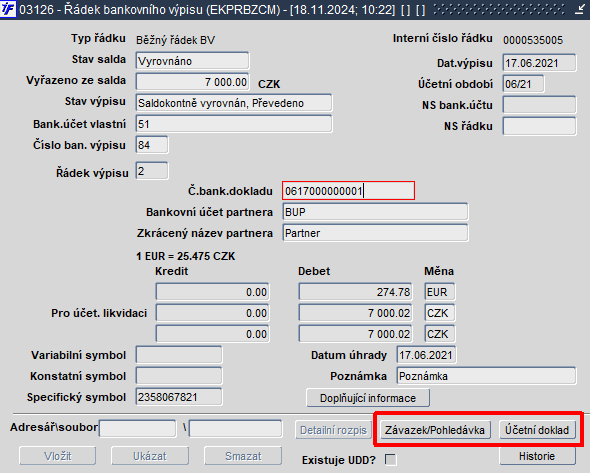Click the exchange rate text 1 EUR = 25.475 CZK

186,256
